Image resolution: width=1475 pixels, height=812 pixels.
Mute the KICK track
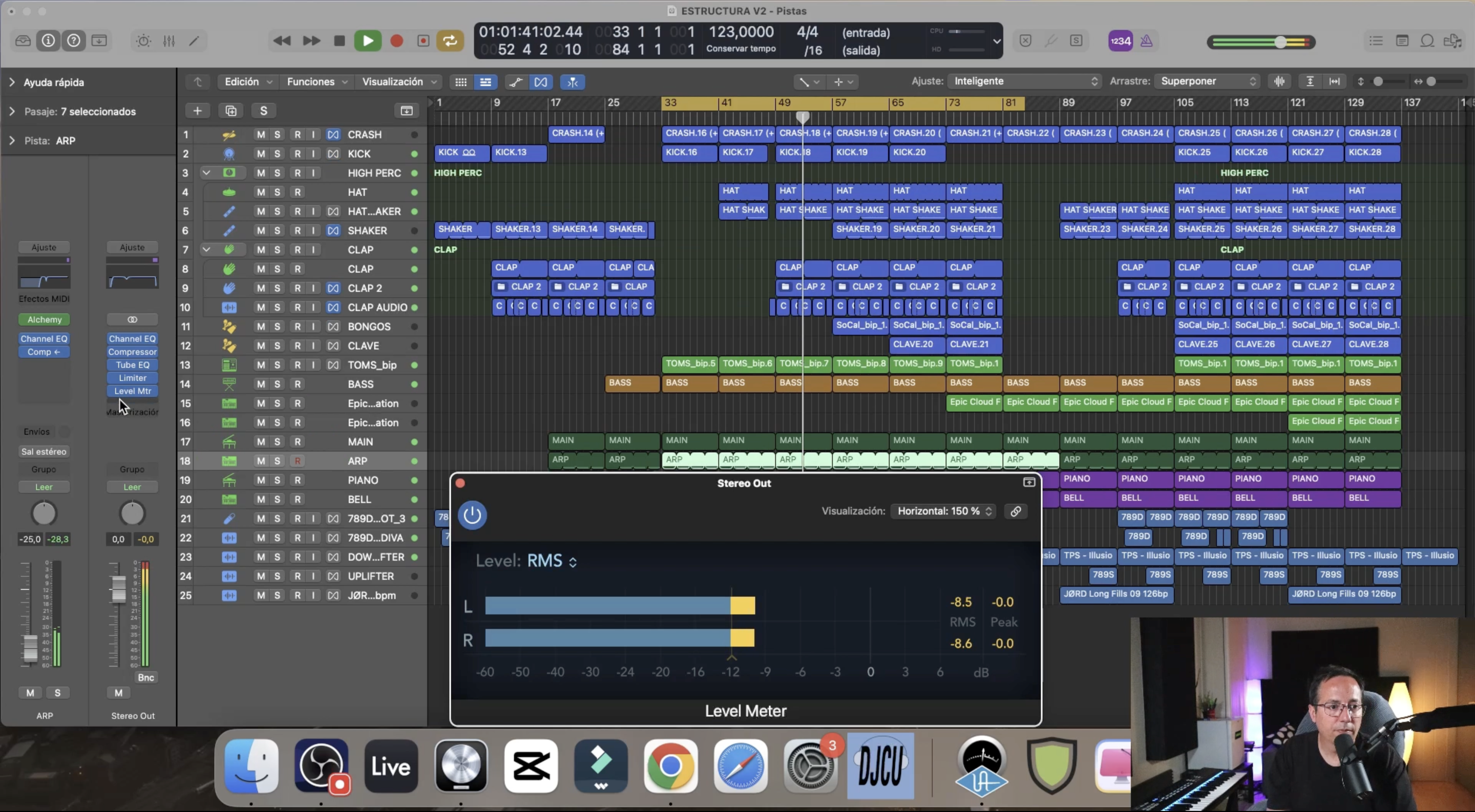tap(261, 154)
